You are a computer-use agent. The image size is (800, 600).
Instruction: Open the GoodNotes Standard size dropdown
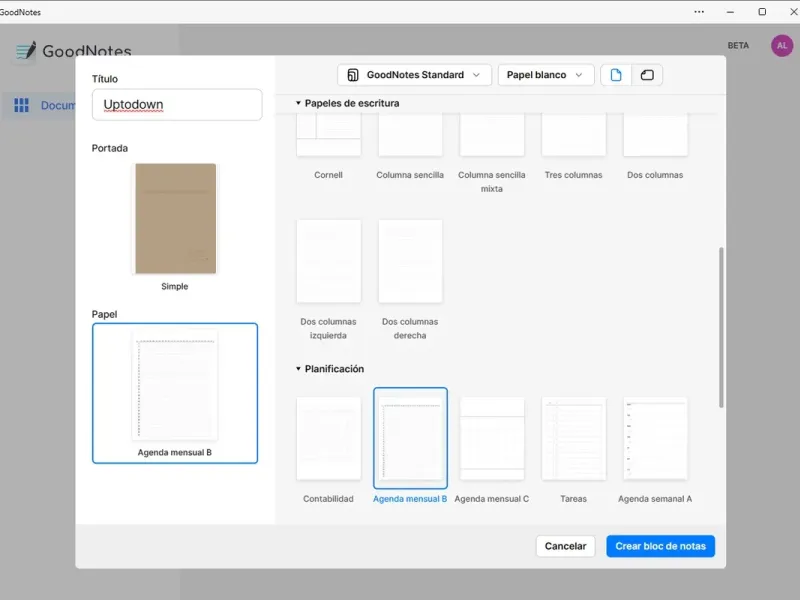[x=414, y=75]
